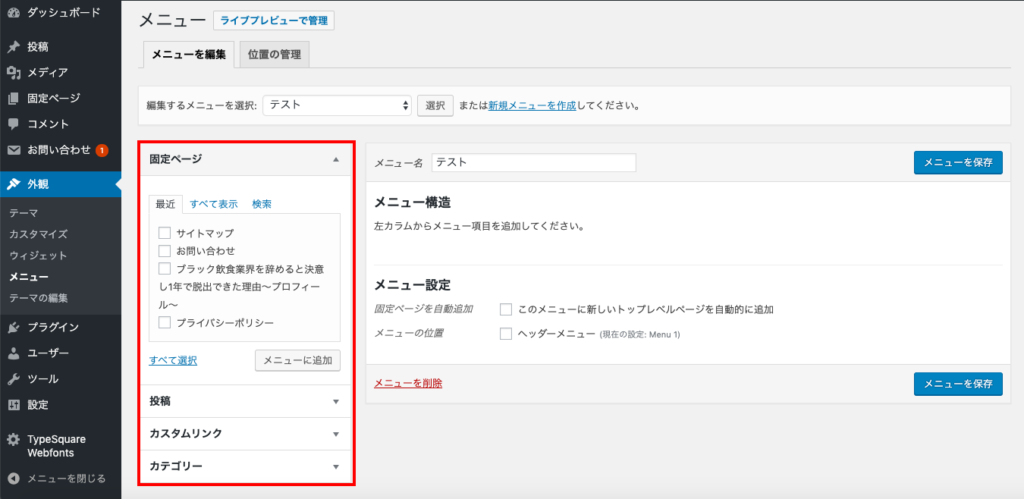Switch to the メニューを編集 tab
The width and height of the screenshot is (1024, 499).
point(189,55)
